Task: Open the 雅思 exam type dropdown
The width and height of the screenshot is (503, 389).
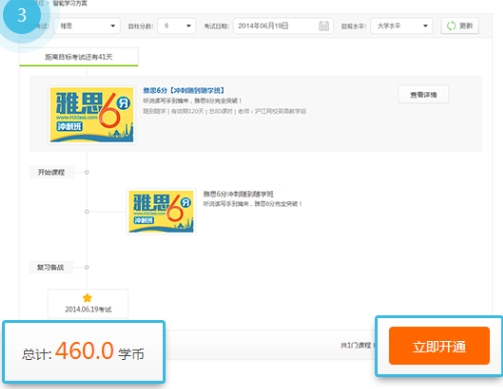Action: tap(87, 26)
